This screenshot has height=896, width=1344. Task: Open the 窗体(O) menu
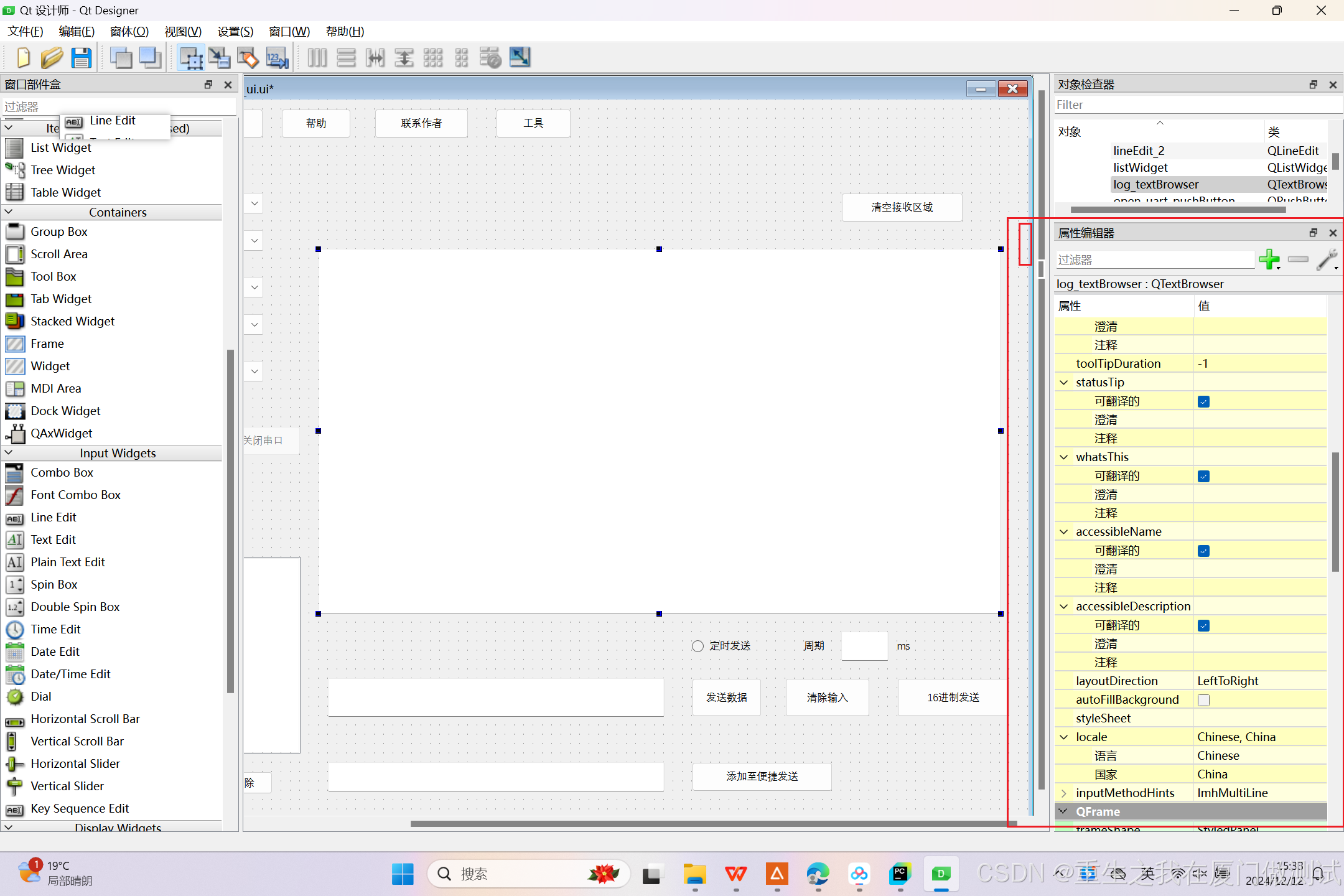click(x=129, y=31)
